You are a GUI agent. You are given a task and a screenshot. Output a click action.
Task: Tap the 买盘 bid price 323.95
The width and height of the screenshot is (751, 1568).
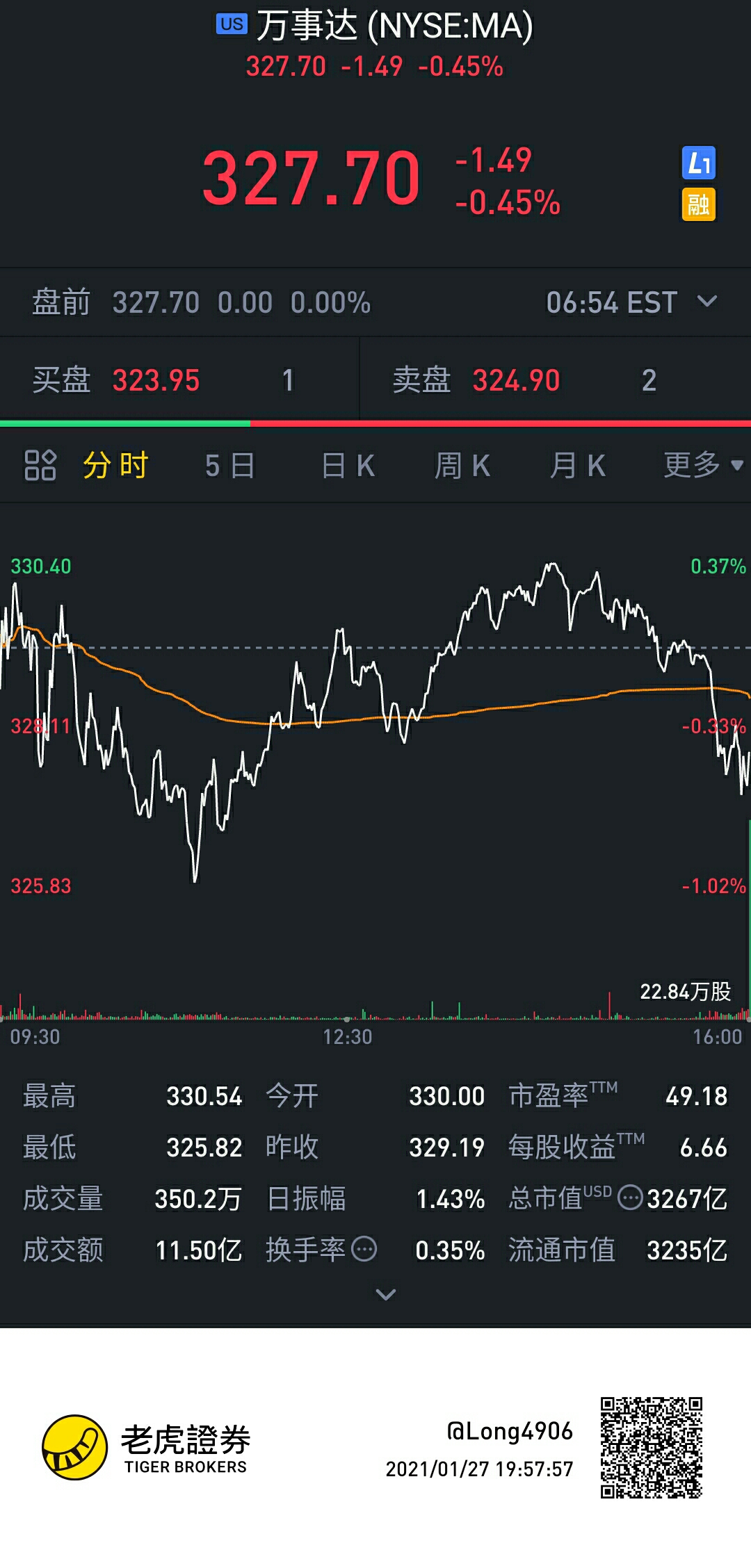click(156, 380)
